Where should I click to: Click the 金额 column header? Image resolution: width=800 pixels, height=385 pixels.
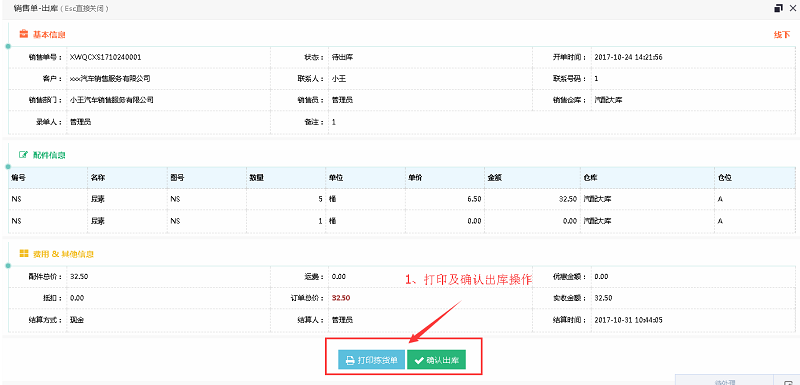[x=495, y=177]
